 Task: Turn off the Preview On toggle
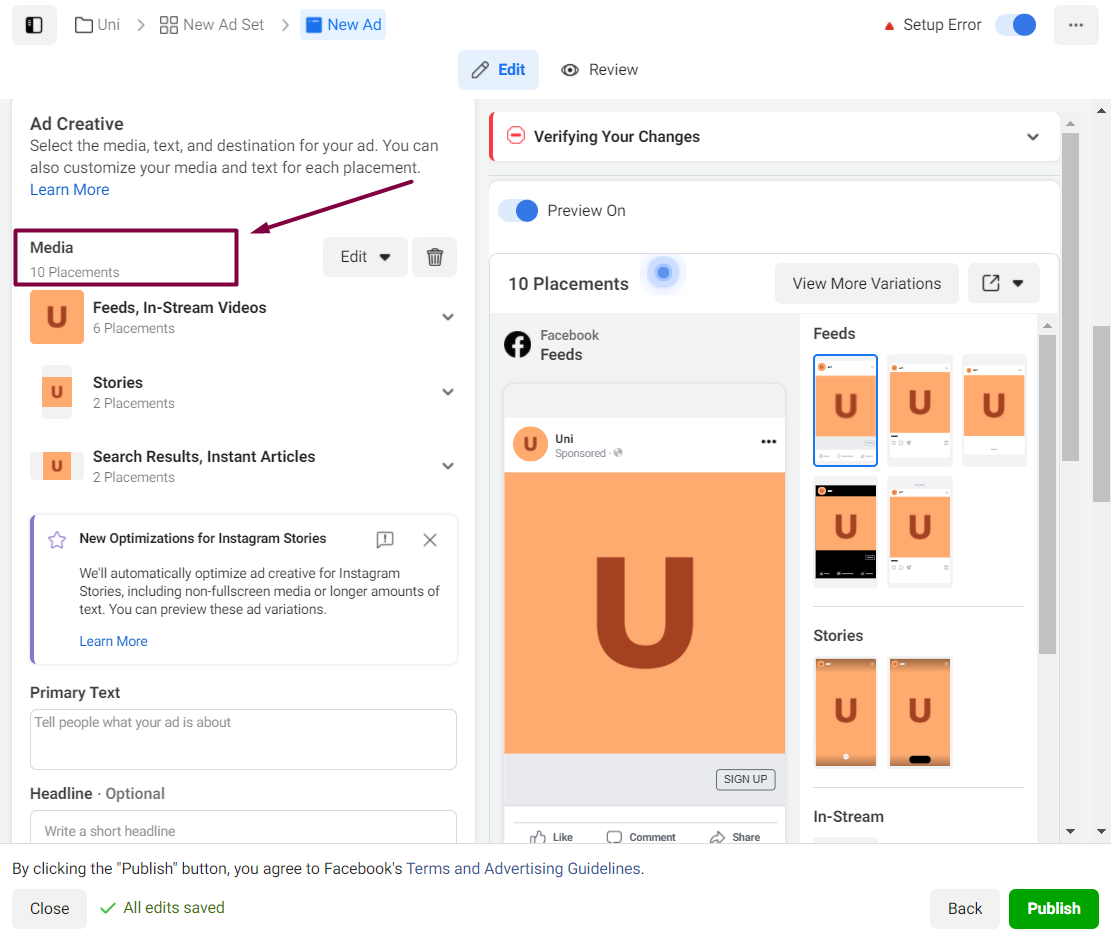pyautogui.click(x=518, y=210)
